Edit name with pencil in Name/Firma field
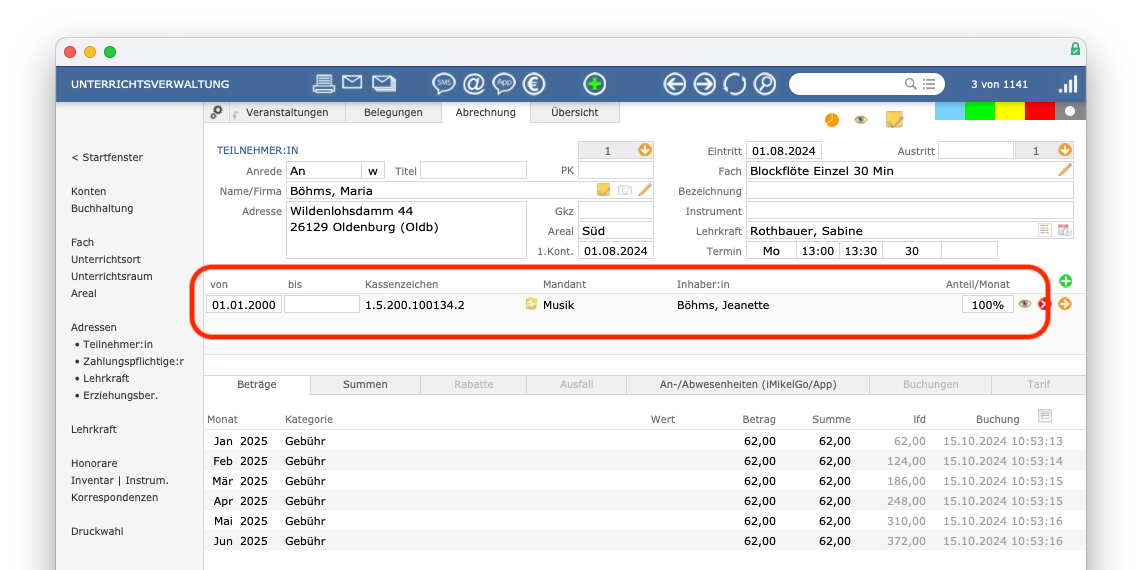This screenshot has width=1142, height=570. (645, 190)
